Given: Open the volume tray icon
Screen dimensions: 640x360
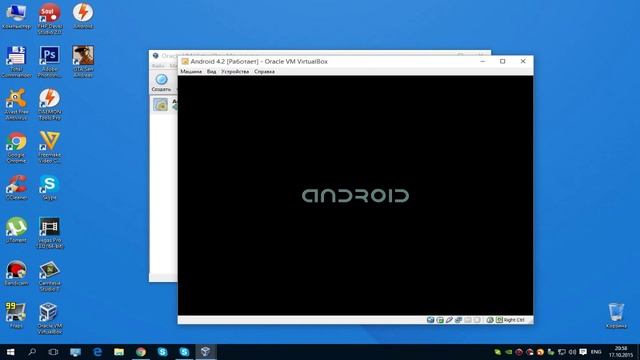Looking at the screenshot, I should [572, 352].
